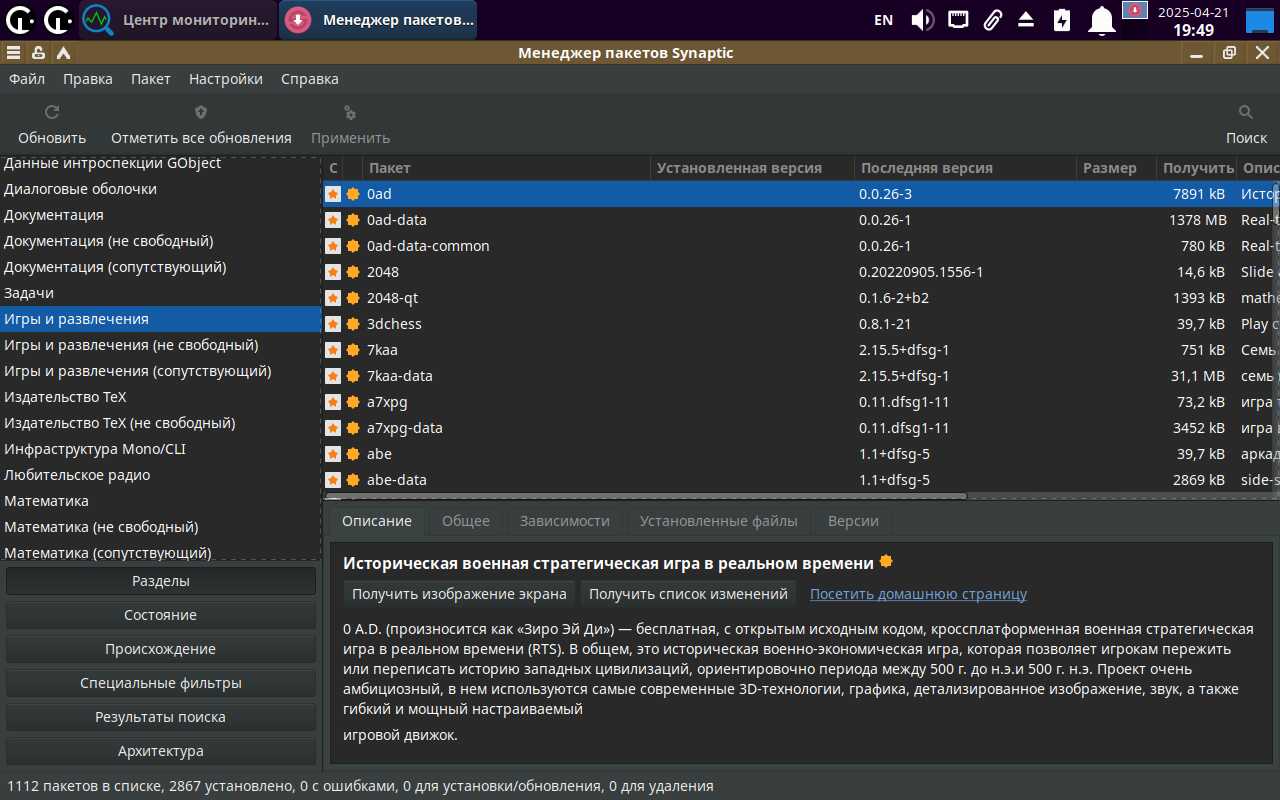Switch to the Зависимости tab
This screenshot has width=1280, height=800.
coord(565,521)
